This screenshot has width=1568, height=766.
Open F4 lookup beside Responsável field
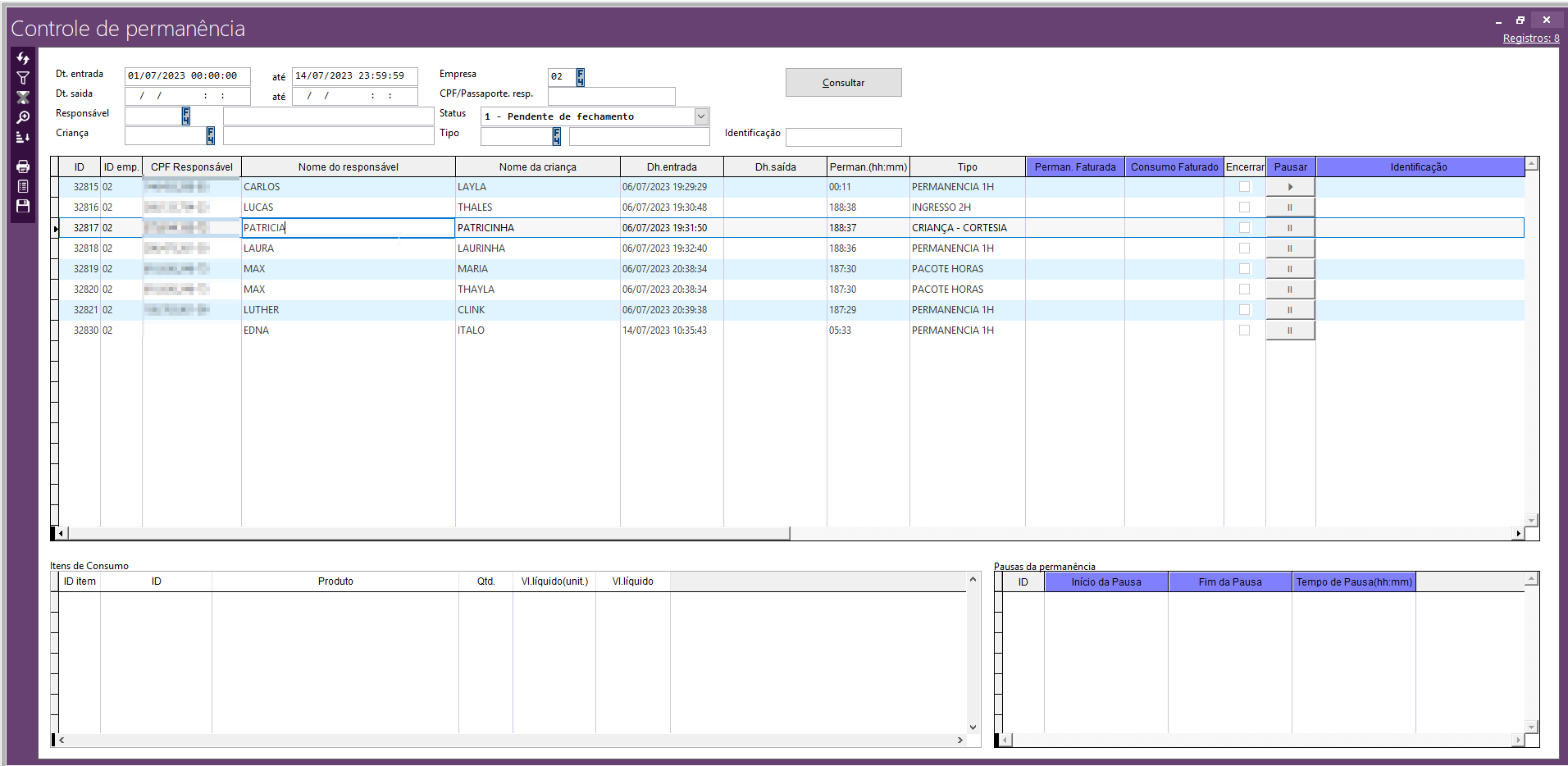point(186,116)
